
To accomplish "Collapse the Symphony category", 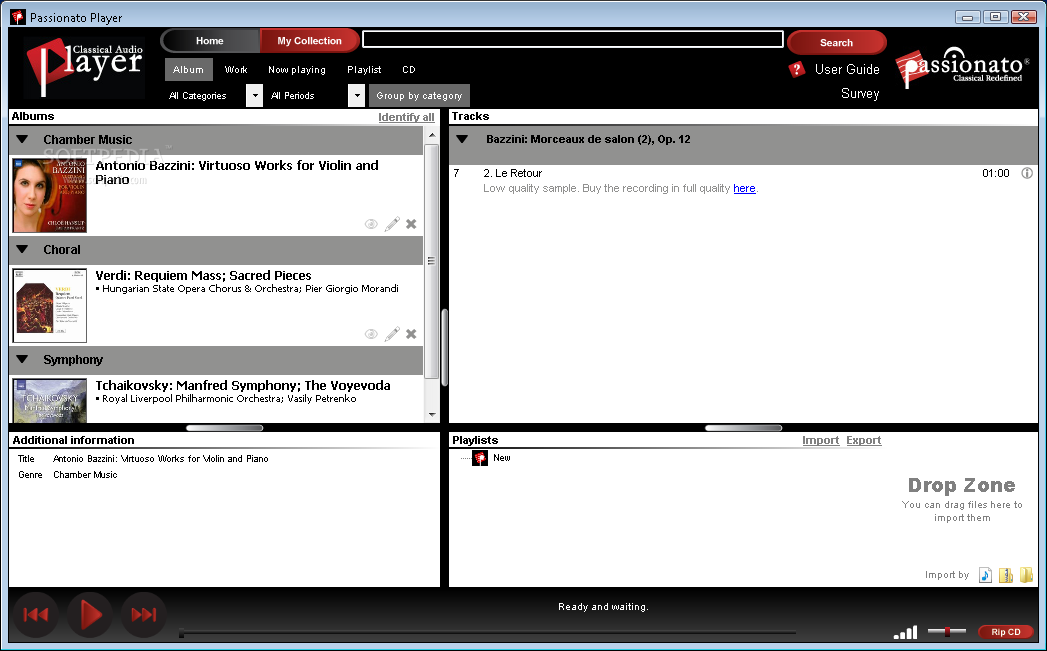I will pos(23,360).
